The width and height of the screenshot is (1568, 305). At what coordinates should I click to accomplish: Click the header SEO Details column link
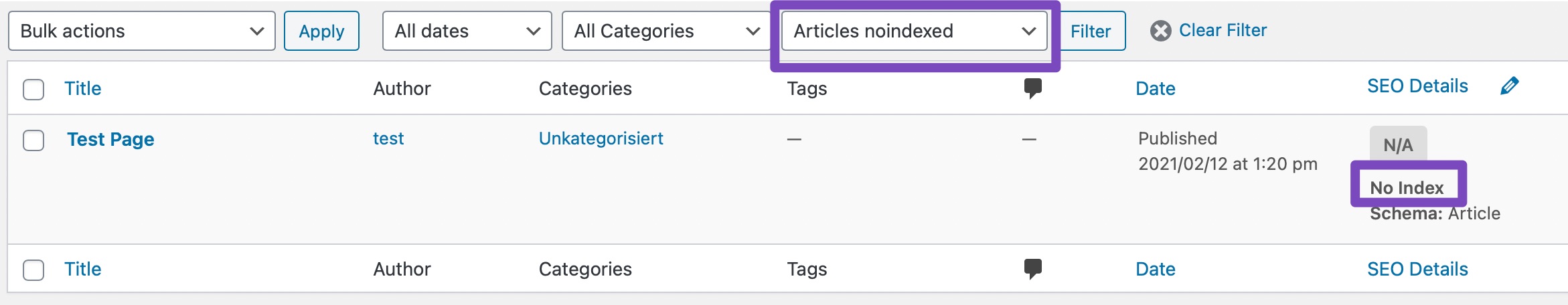(x=1417, y=86)
